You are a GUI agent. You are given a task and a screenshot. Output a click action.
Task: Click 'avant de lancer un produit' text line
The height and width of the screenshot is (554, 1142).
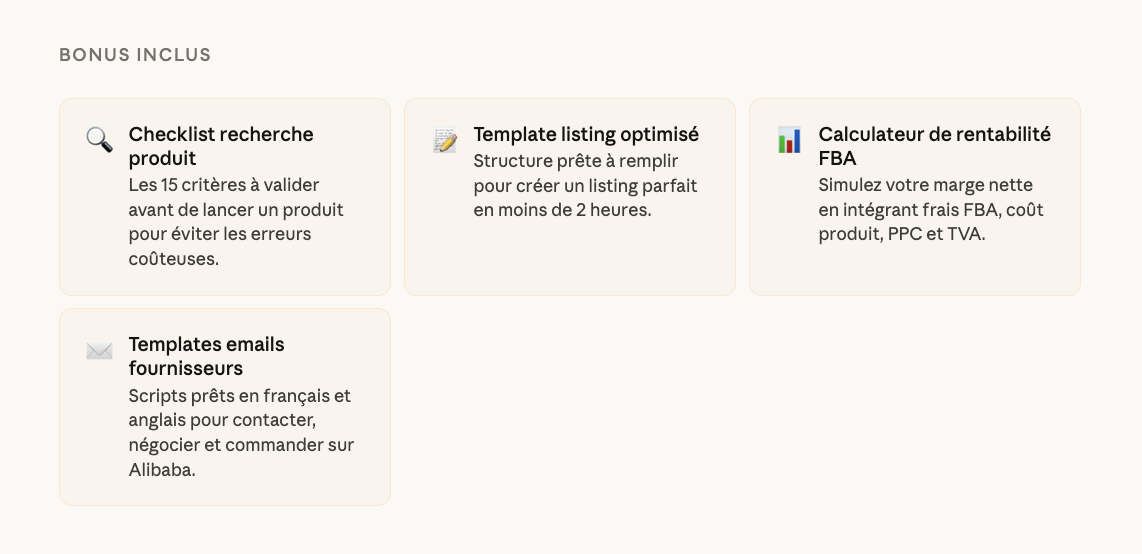236,210
